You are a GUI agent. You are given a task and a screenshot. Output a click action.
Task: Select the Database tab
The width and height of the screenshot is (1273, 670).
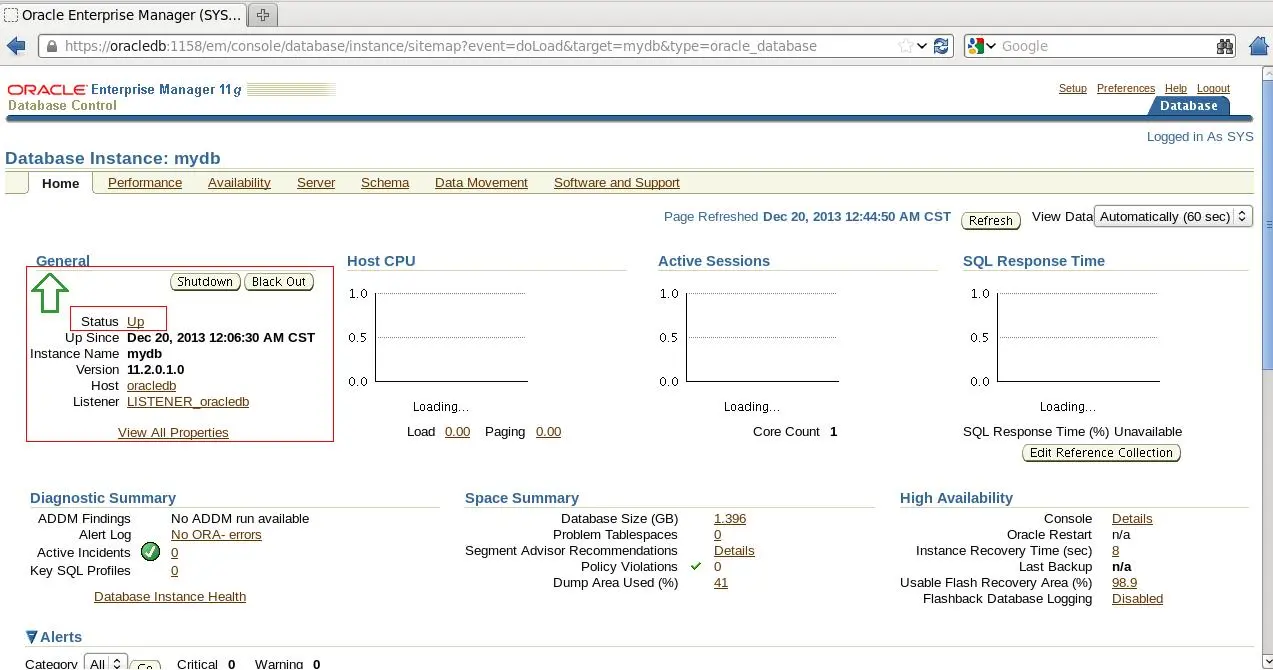1189,106
